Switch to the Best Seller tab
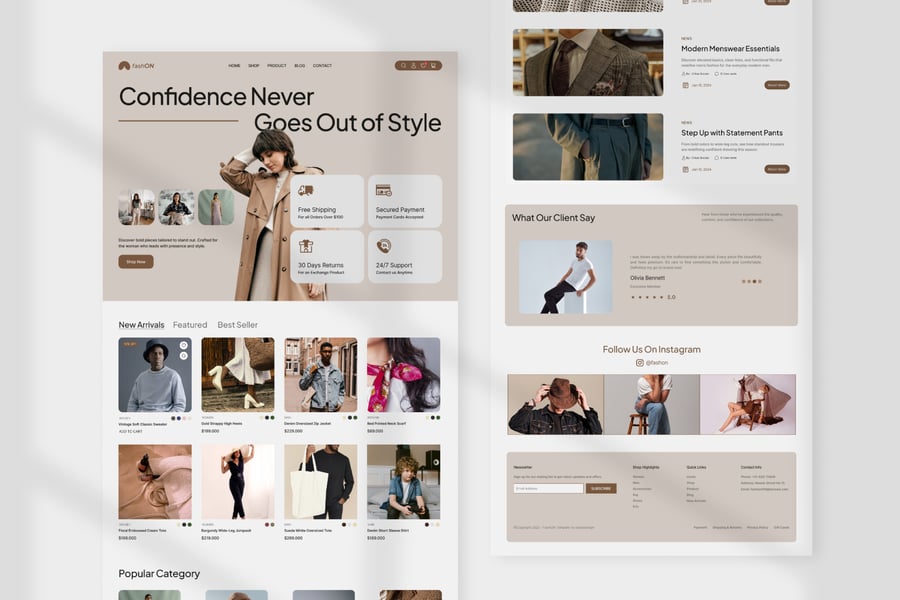Image resolution: width=900 pixels, height=600 pixels. tap(237, 325)
